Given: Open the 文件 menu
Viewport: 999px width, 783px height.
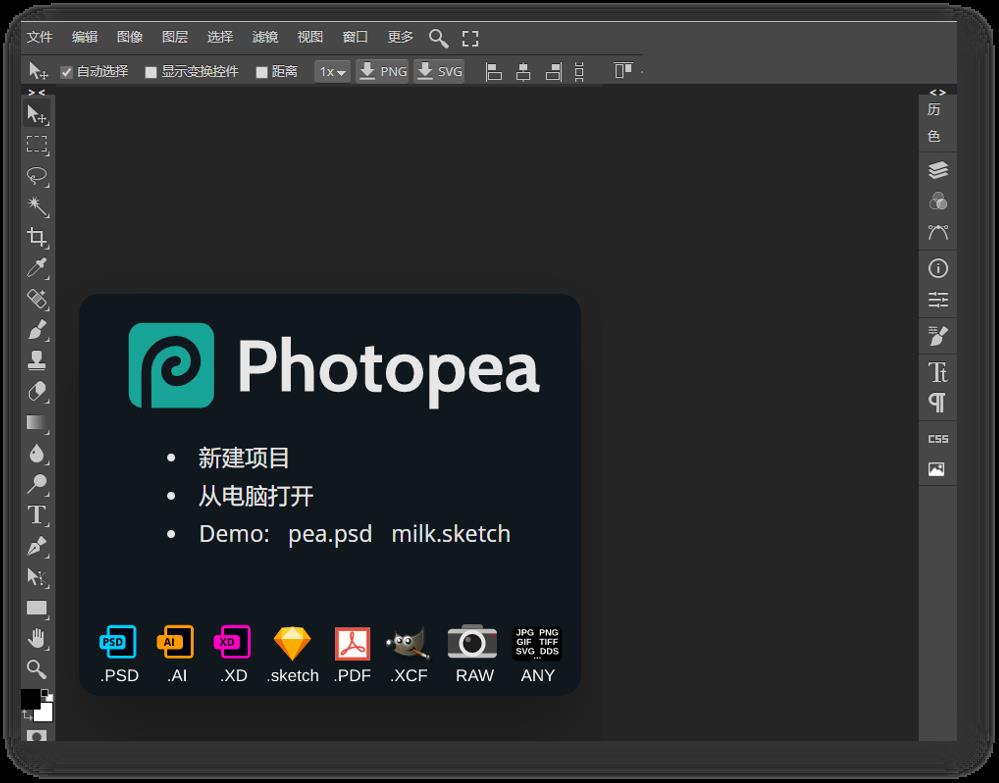Looking at the screenshot, I should pos(40,37).
